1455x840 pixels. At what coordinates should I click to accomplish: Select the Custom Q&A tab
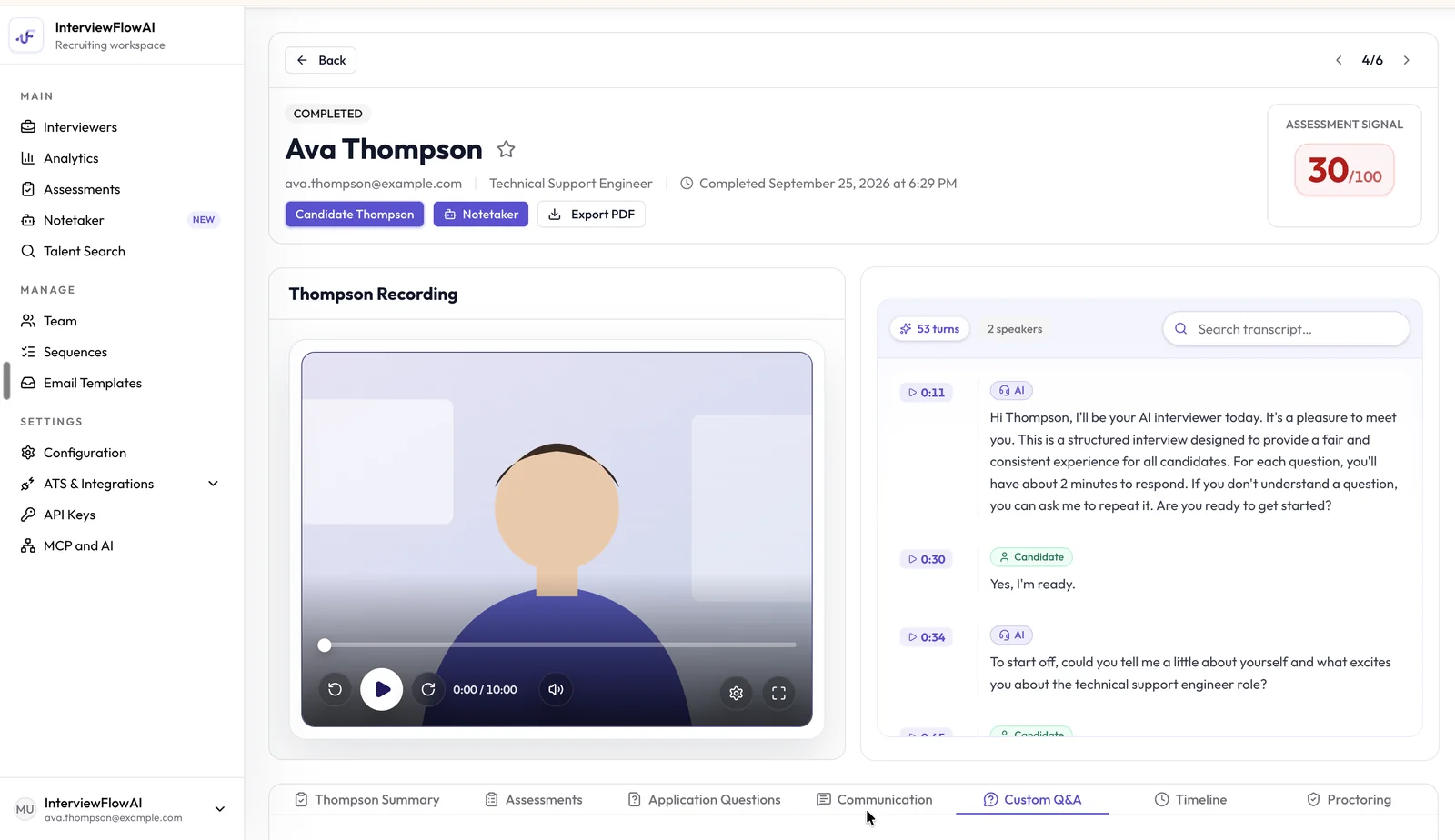(1032, 800)
